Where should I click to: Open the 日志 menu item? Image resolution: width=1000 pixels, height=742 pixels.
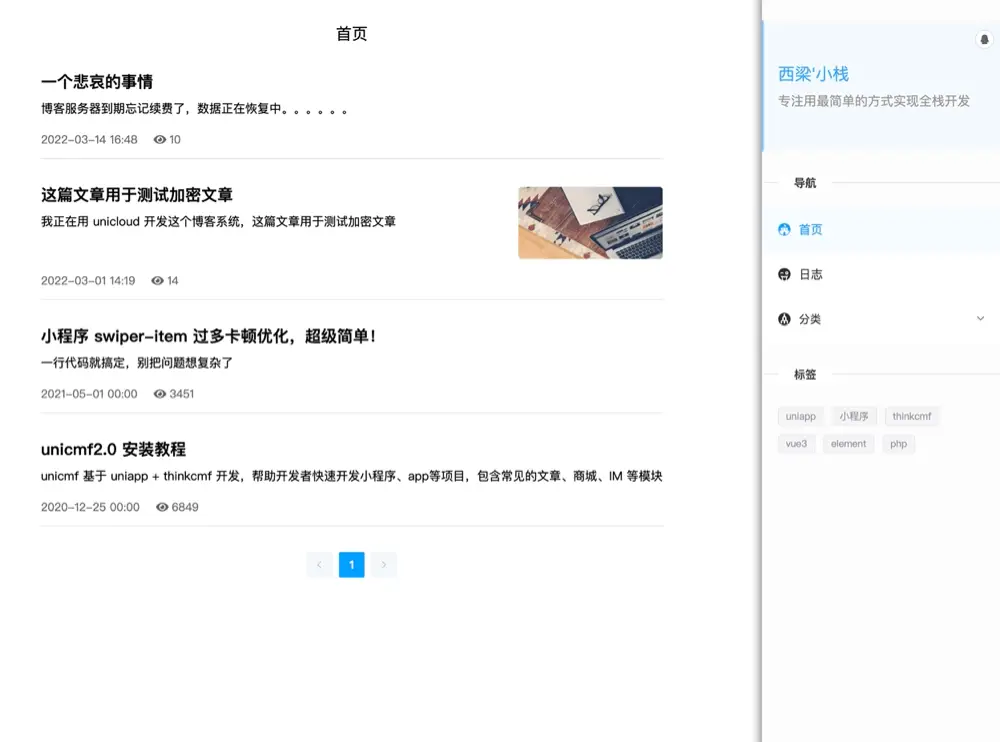pos(811,274)
